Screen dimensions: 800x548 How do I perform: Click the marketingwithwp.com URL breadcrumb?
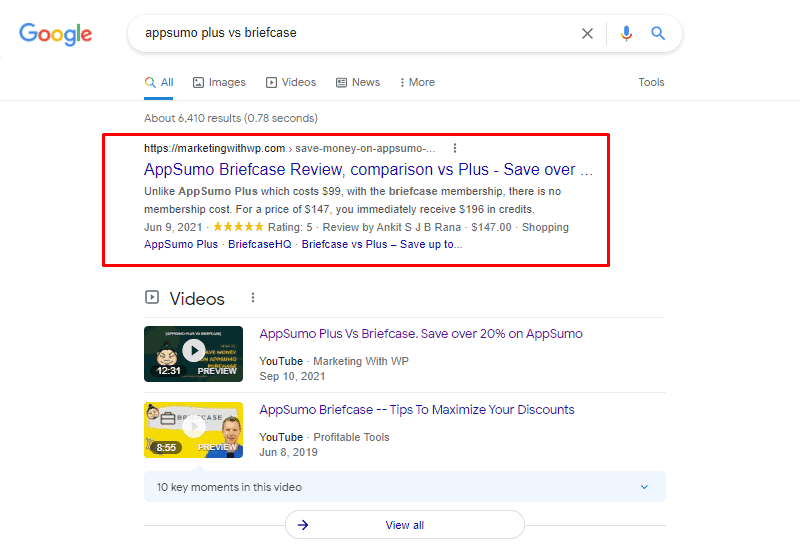tap(289, 148)
